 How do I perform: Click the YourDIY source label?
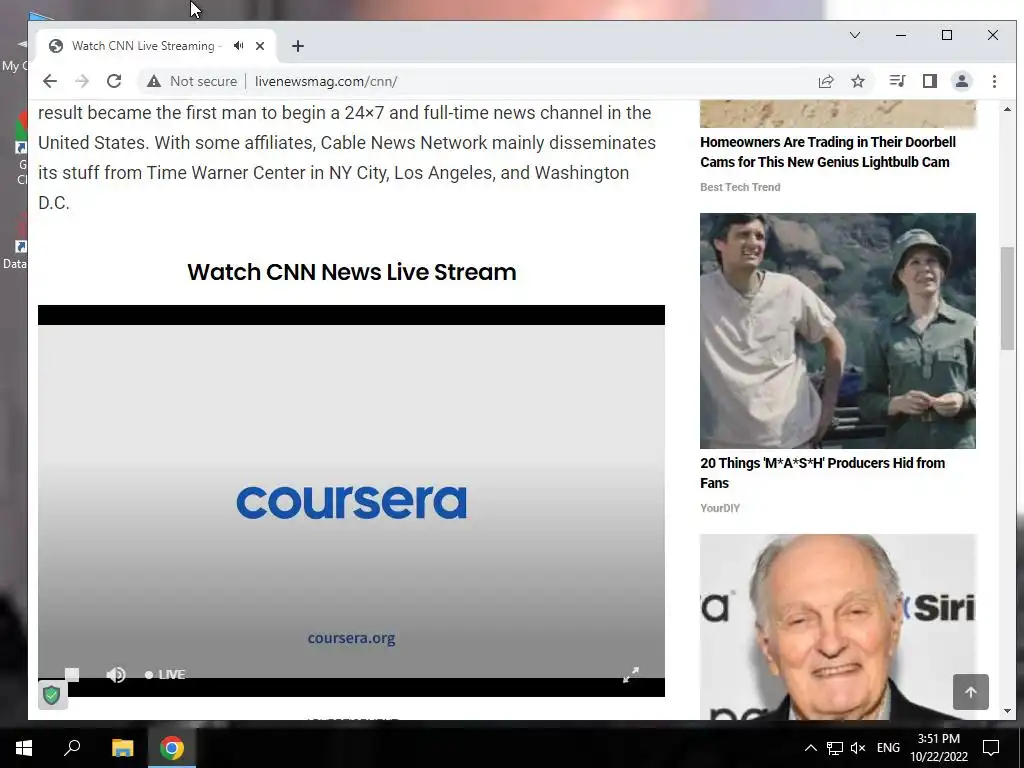tap(720, 508)
